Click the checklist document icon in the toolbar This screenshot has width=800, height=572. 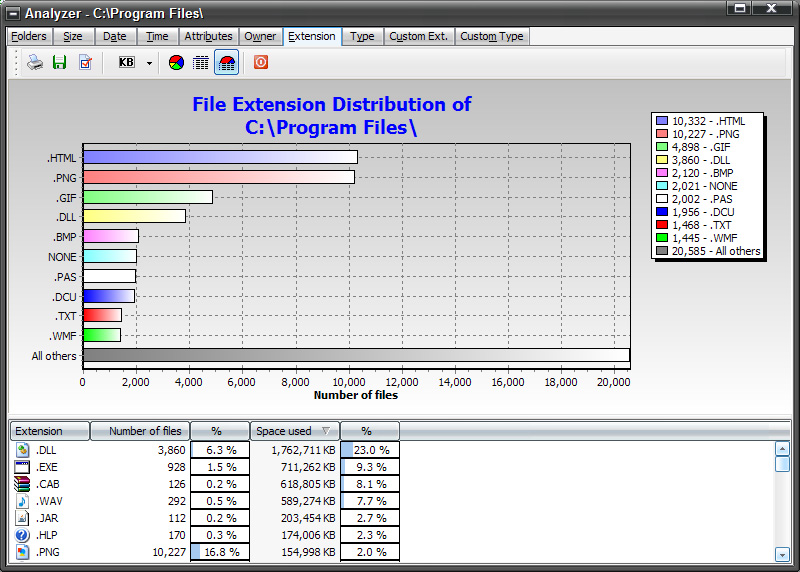[x=85, y=62]
